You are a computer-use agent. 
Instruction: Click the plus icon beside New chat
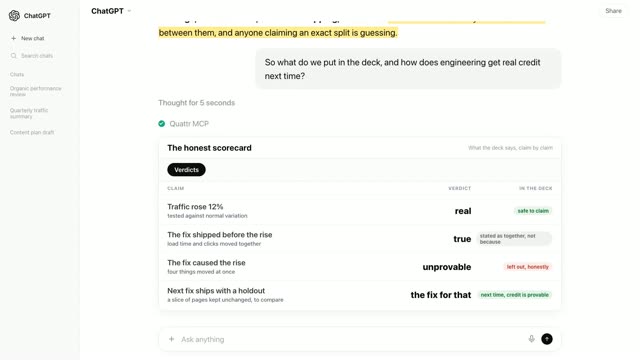13,38
